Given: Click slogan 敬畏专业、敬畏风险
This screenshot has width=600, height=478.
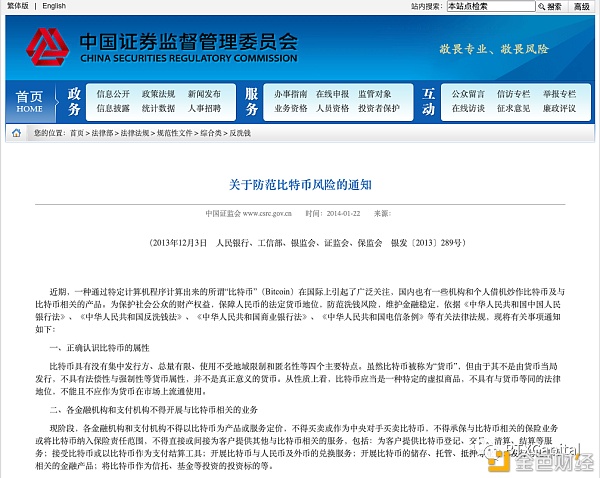Looking at the screenshot, I should [x=494, y=49].
